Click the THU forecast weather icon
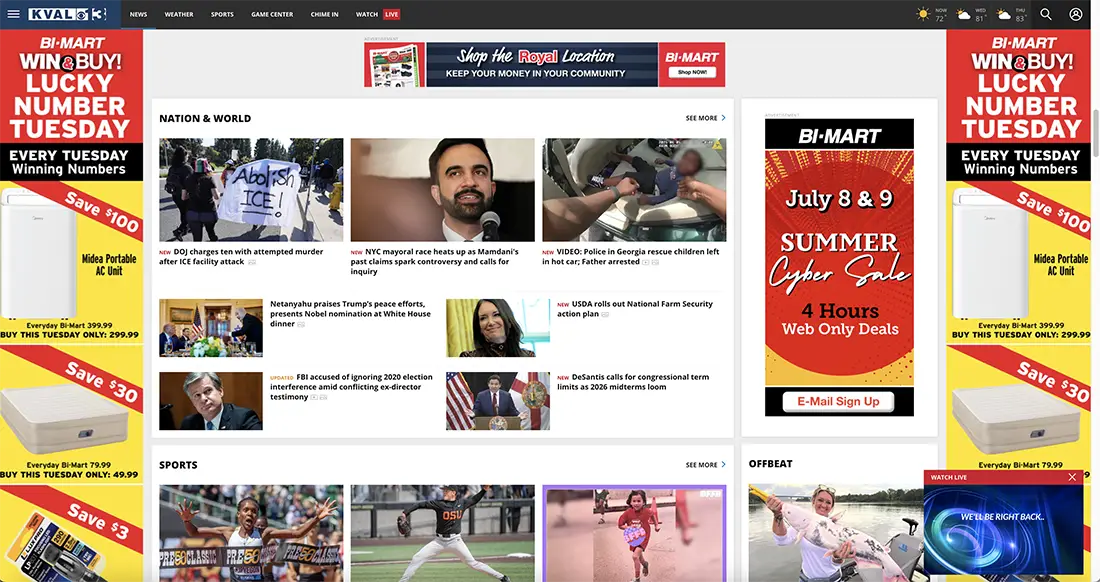This screenshot has height=582, width=1100. point(1004,14)
